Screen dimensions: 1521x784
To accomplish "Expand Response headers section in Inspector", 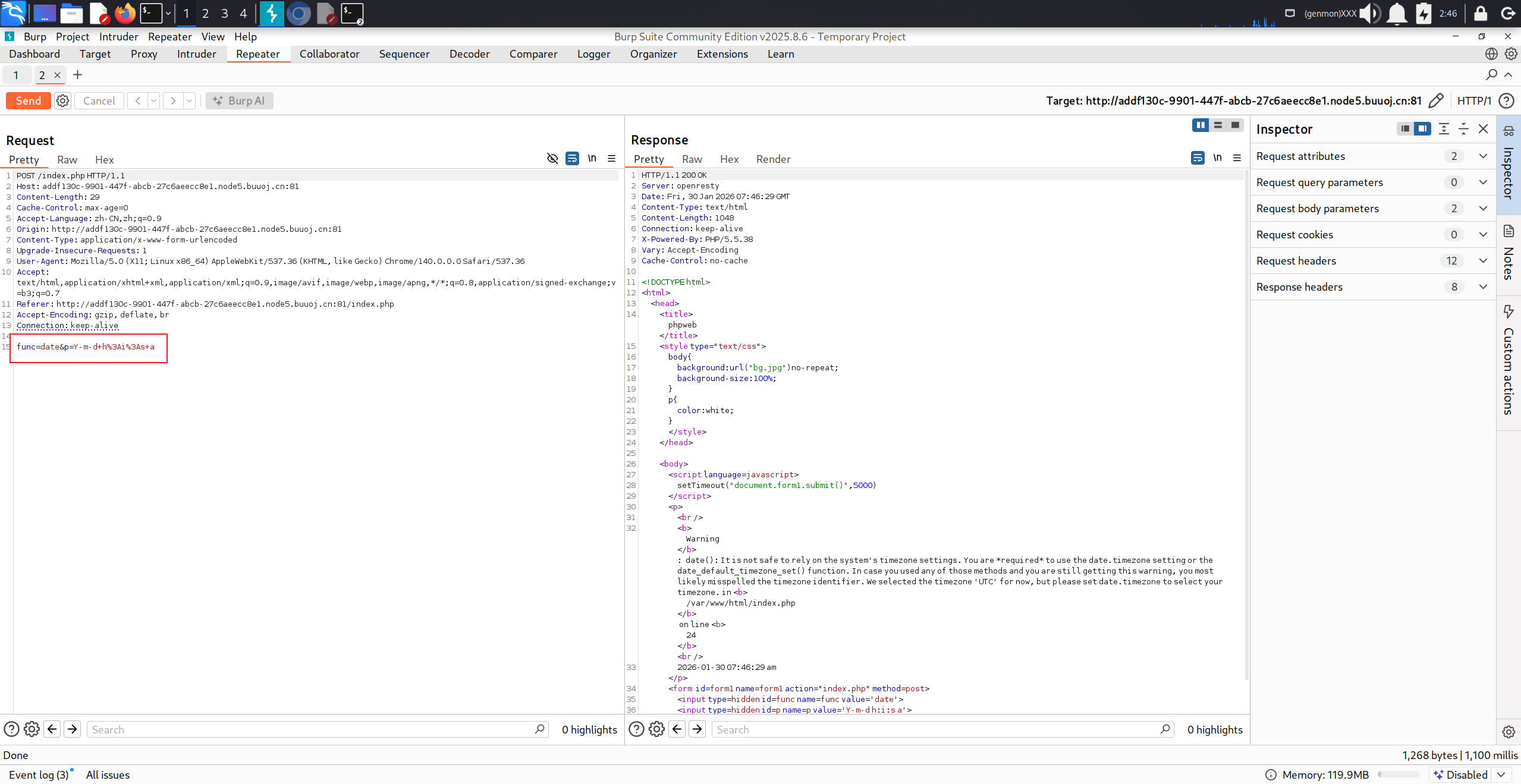I will pos(1483,286).
